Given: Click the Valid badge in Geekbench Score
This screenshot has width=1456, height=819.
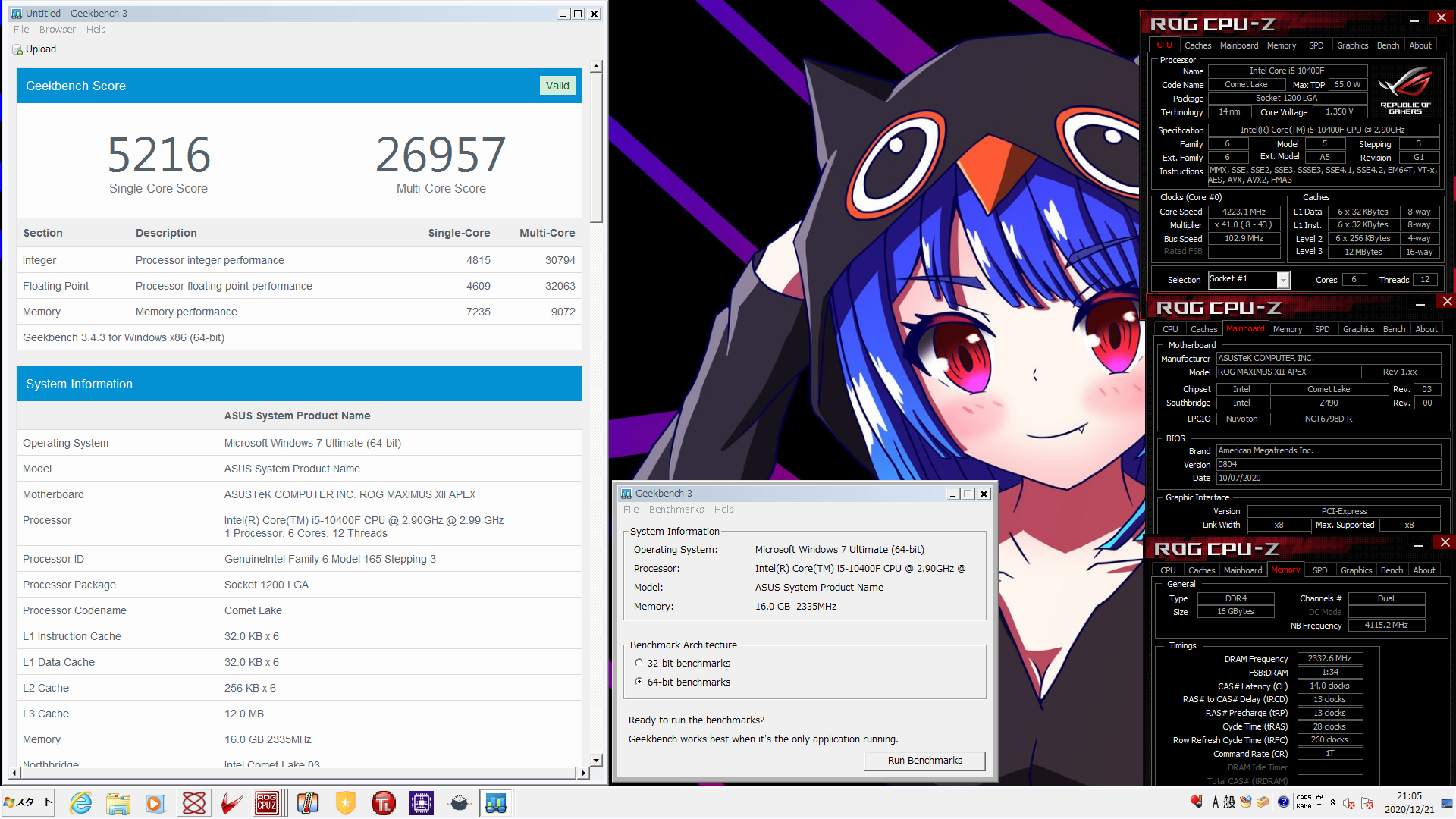Looking at the screenshot, I should point(557,86).
